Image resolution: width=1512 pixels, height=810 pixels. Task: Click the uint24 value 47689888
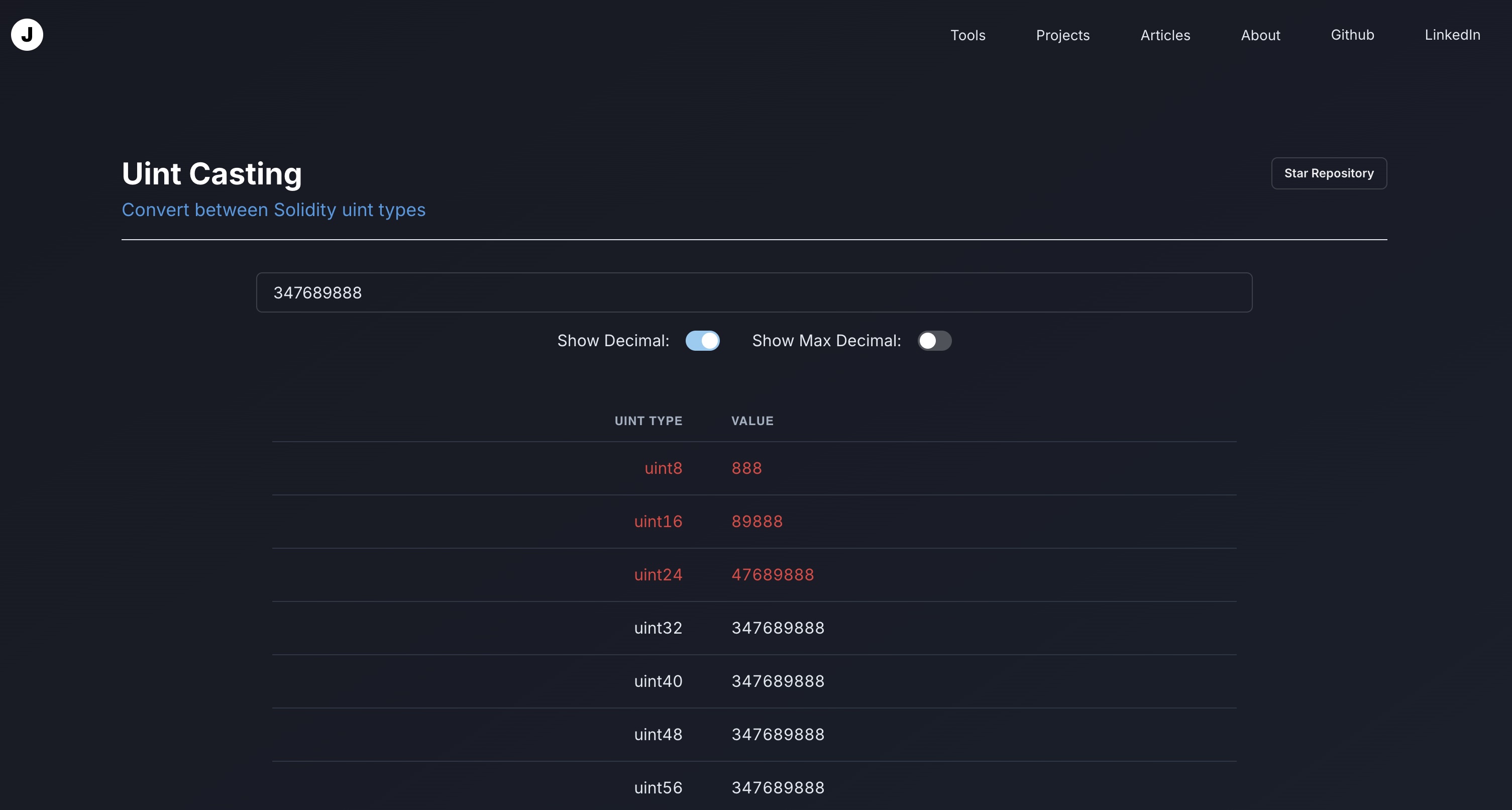tap(772, 575)
